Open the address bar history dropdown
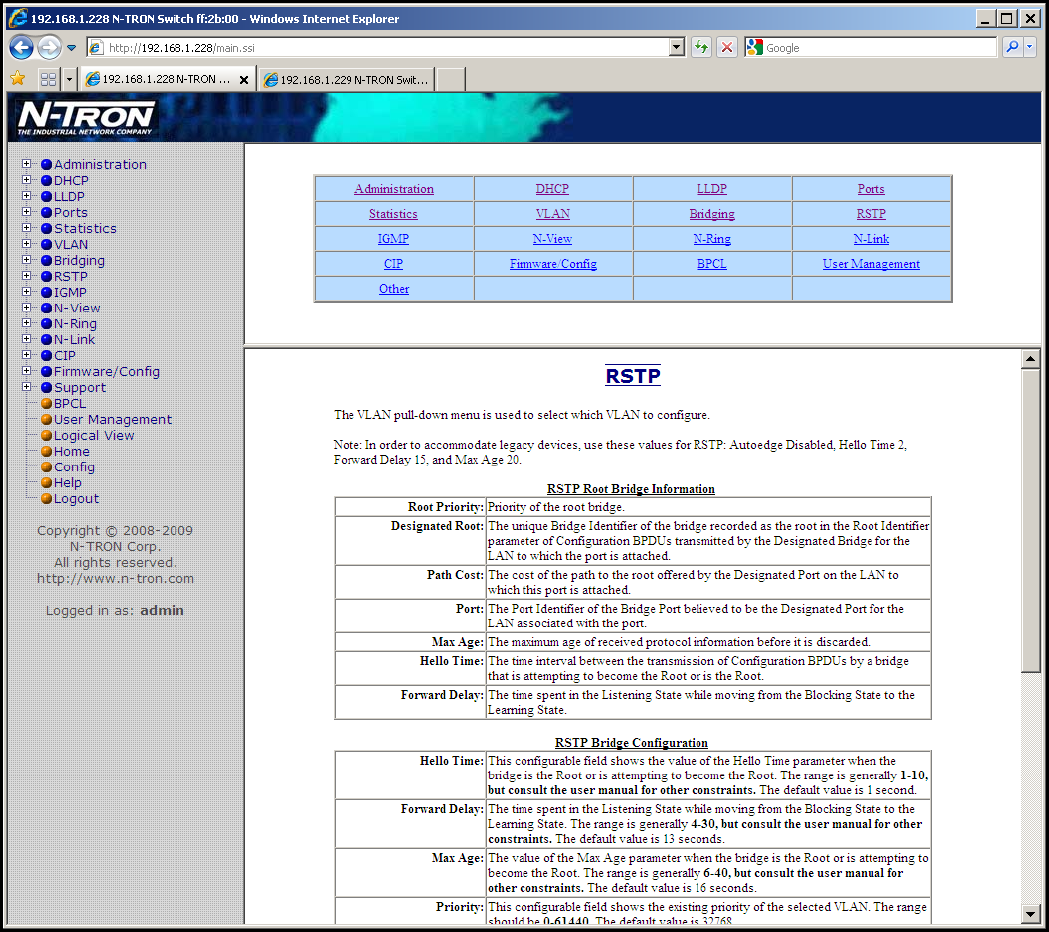This screenshot has width=1049, height=932. pyautogui.click(x=677, y=48)
